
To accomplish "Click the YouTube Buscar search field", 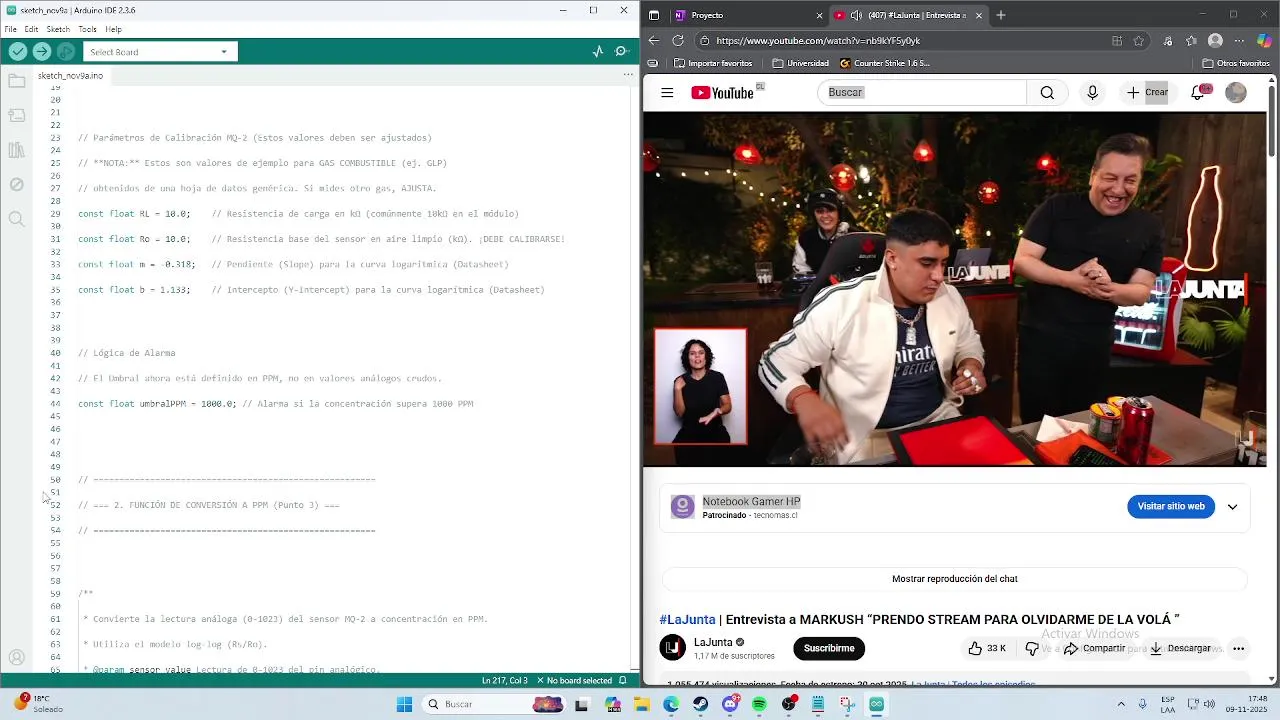I will 922,92.
